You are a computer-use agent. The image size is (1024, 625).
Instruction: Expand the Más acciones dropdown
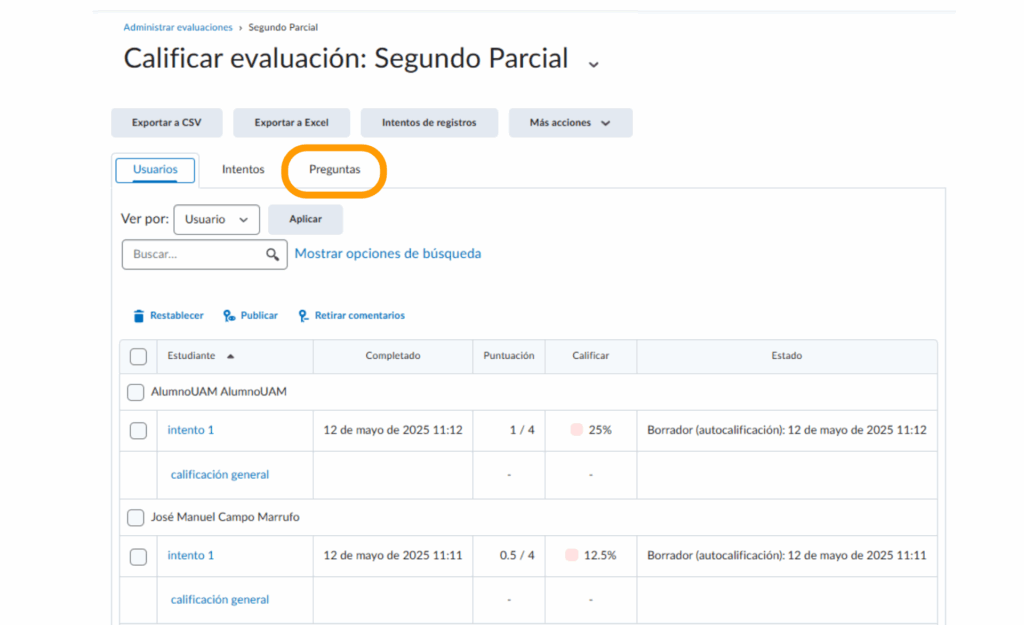pos(570,123)
